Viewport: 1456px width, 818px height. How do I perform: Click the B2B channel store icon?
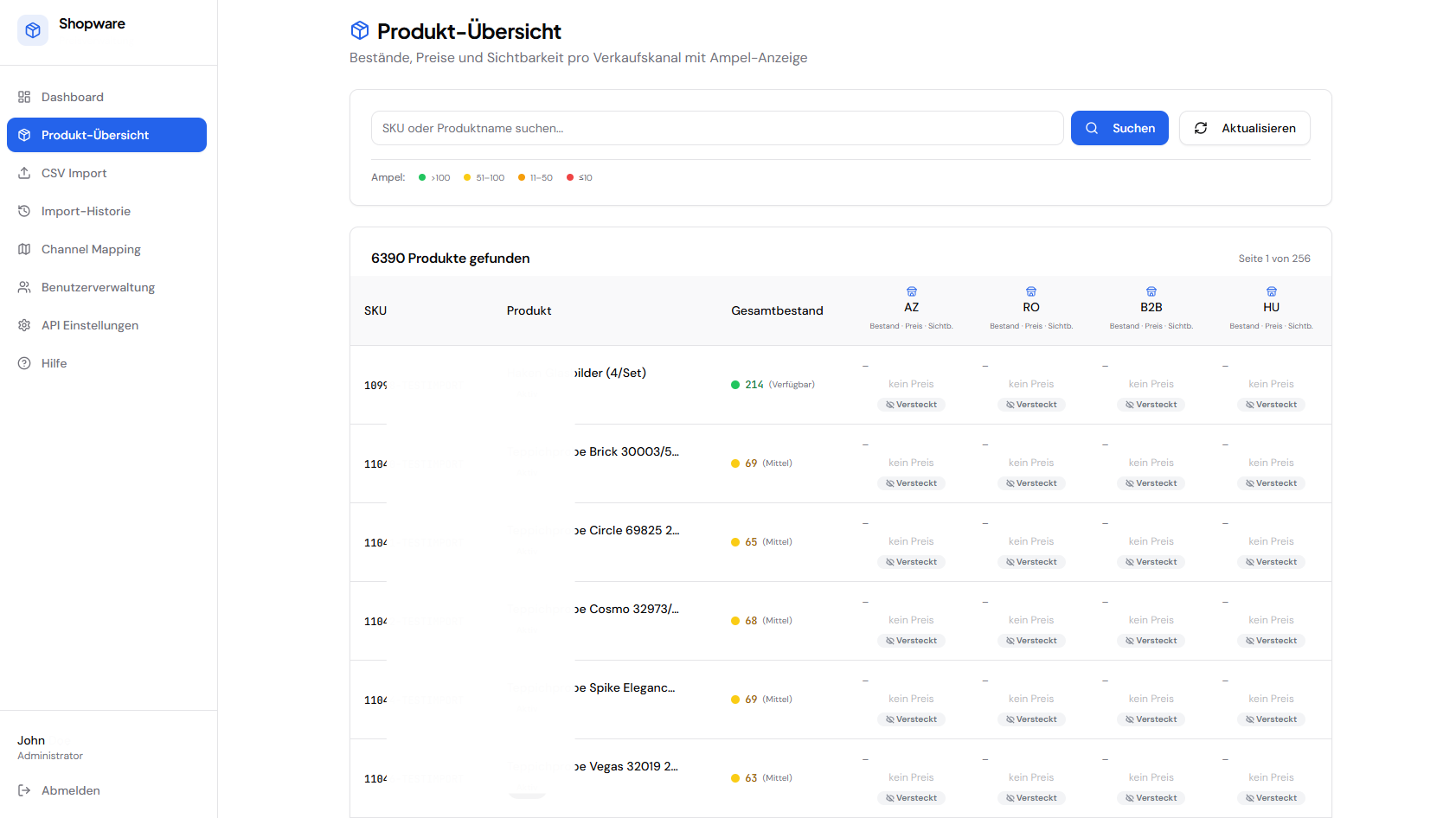[1151, 291]
